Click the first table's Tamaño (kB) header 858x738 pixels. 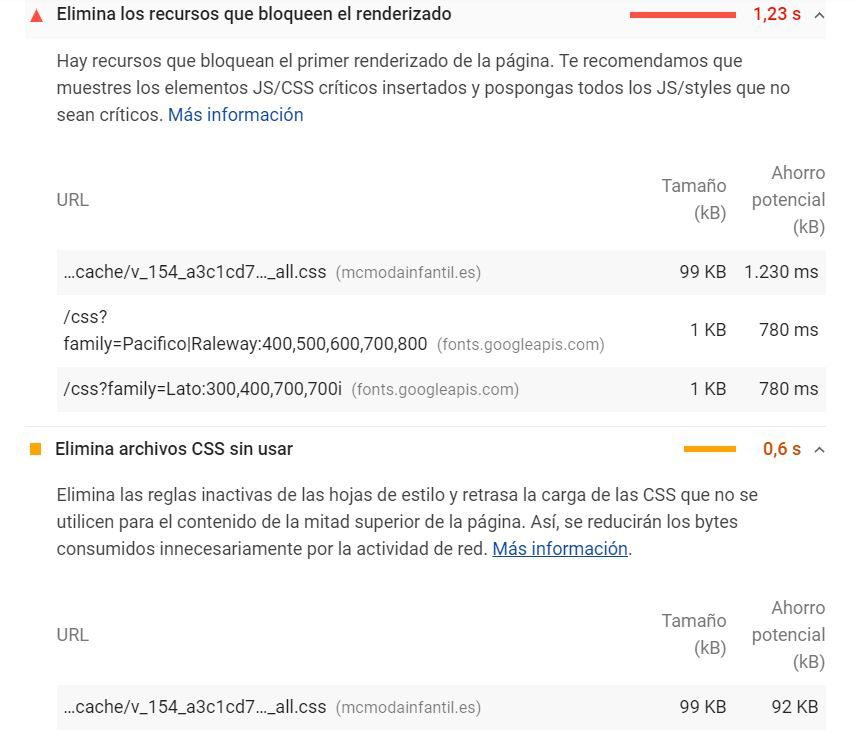pyautogui.click(x=694, y=199)
